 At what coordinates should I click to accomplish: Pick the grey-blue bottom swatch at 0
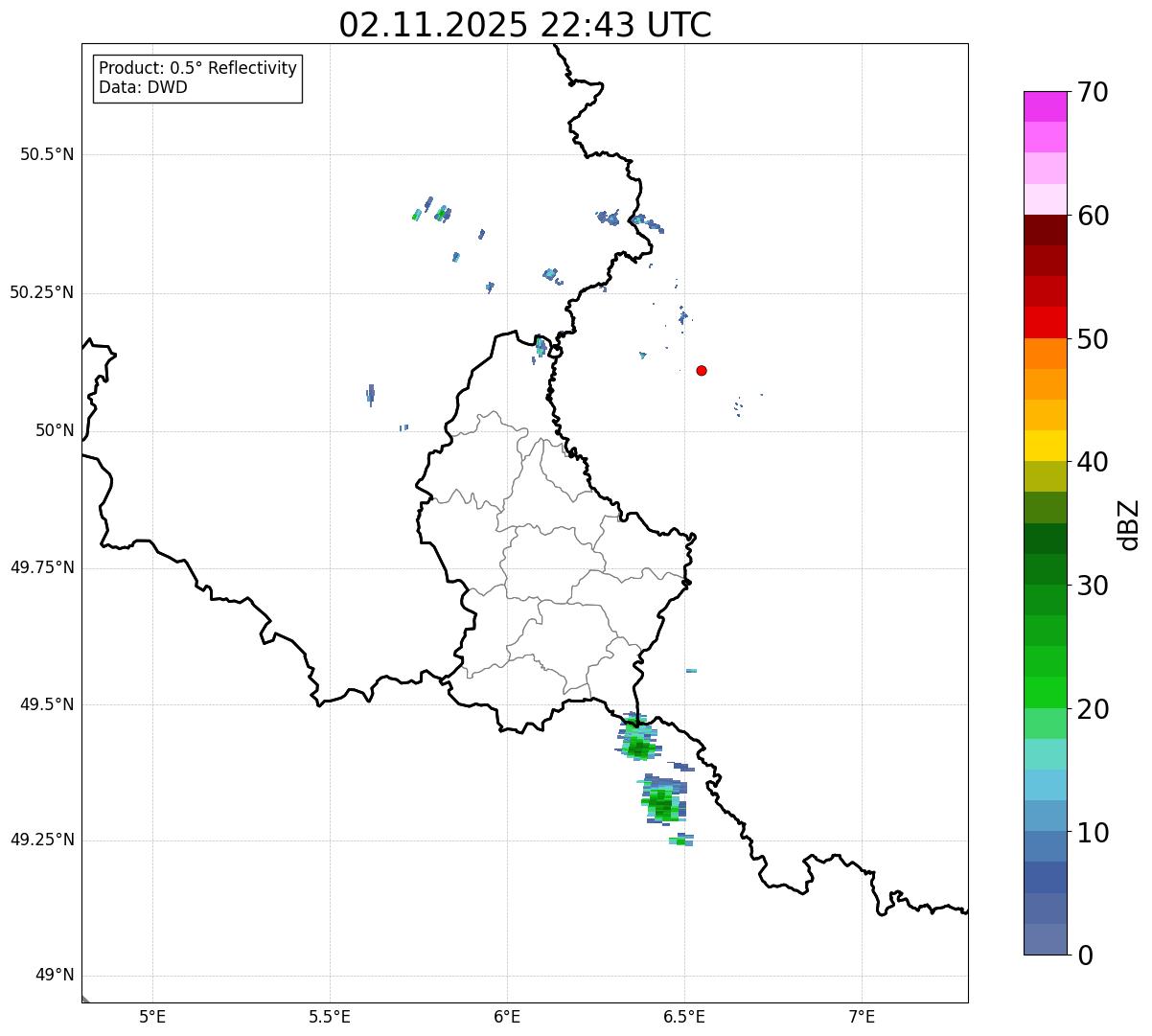1045,939
